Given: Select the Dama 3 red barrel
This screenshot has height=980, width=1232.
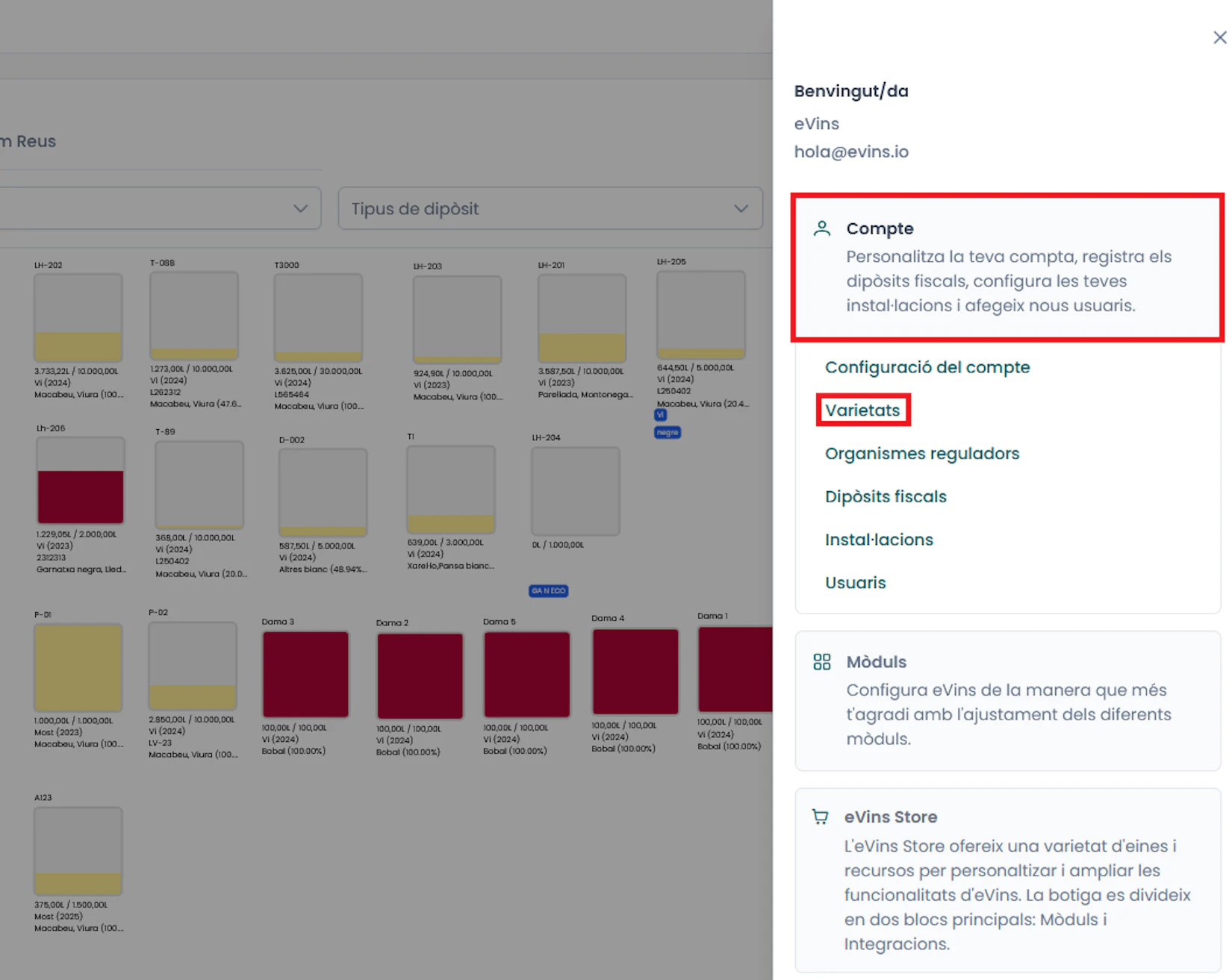Looking at the screenshot, I should point(305,674).
